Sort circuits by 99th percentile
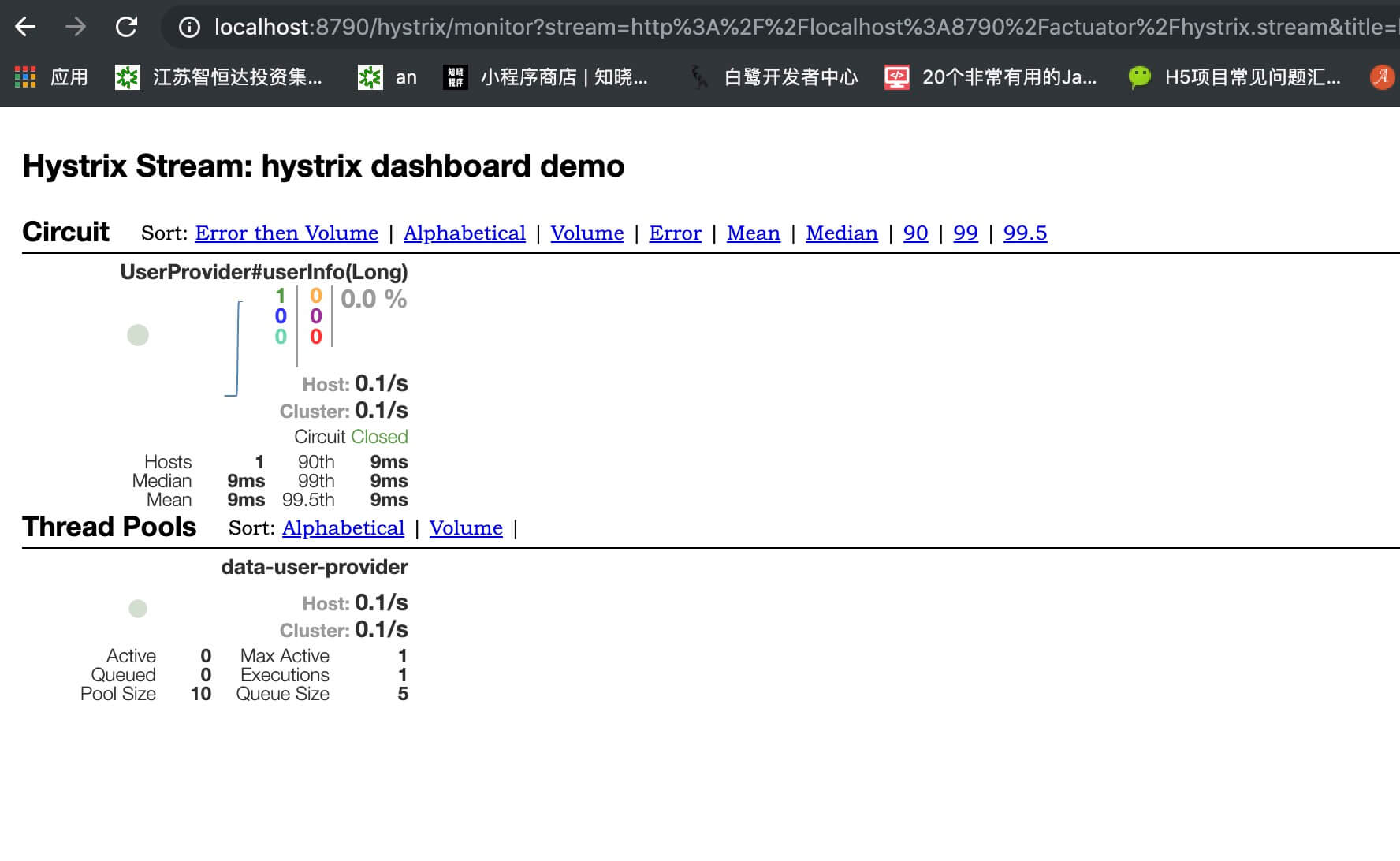The width and height of the screenshot is (1400, 861). coord(966,233)
